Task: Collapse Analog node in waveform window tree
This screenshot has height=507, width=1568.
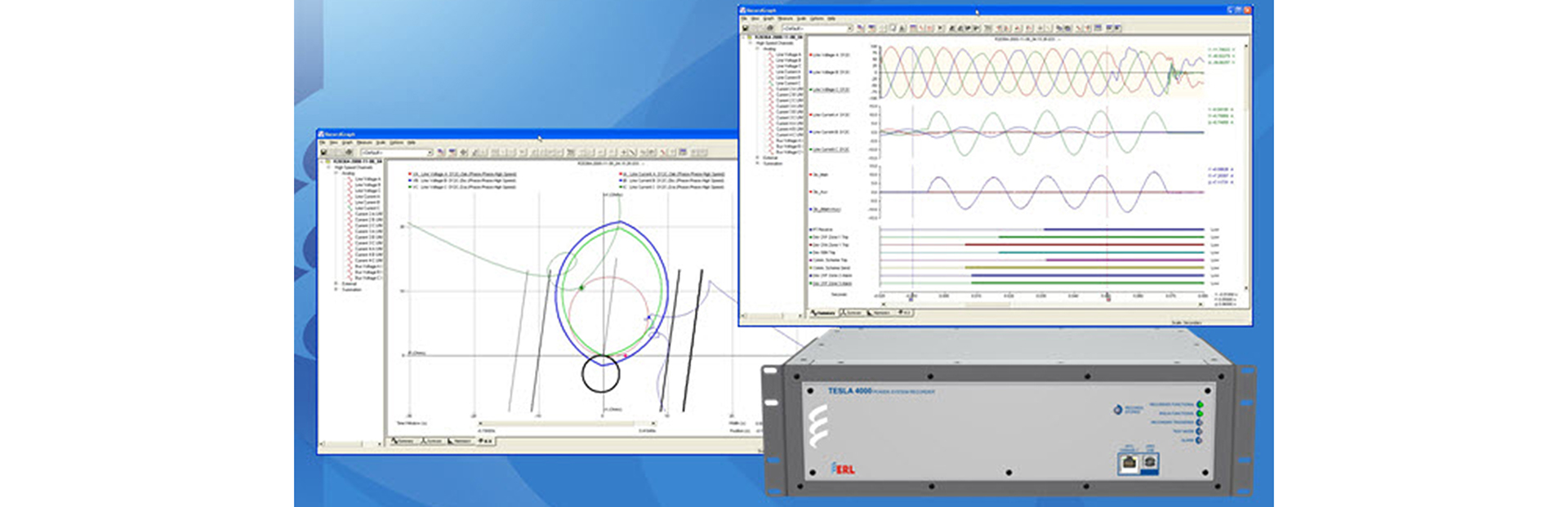Action: tap(757, 49)
